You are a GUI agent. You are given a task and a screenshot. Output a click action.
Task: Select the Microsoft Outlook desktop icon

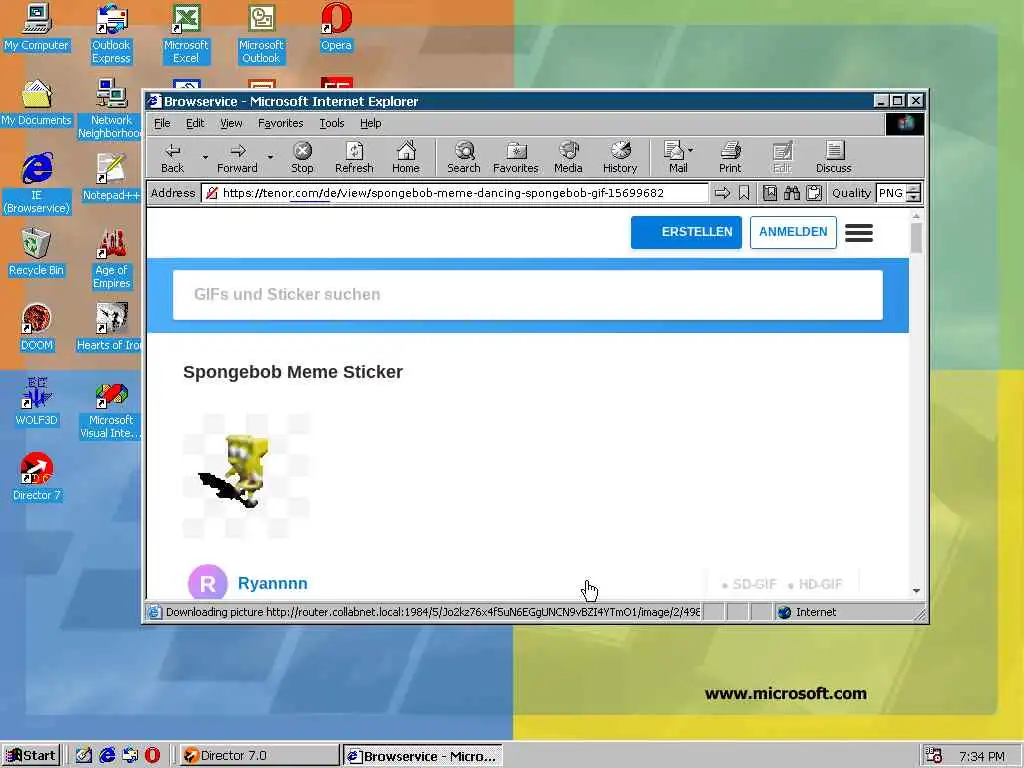261,34
